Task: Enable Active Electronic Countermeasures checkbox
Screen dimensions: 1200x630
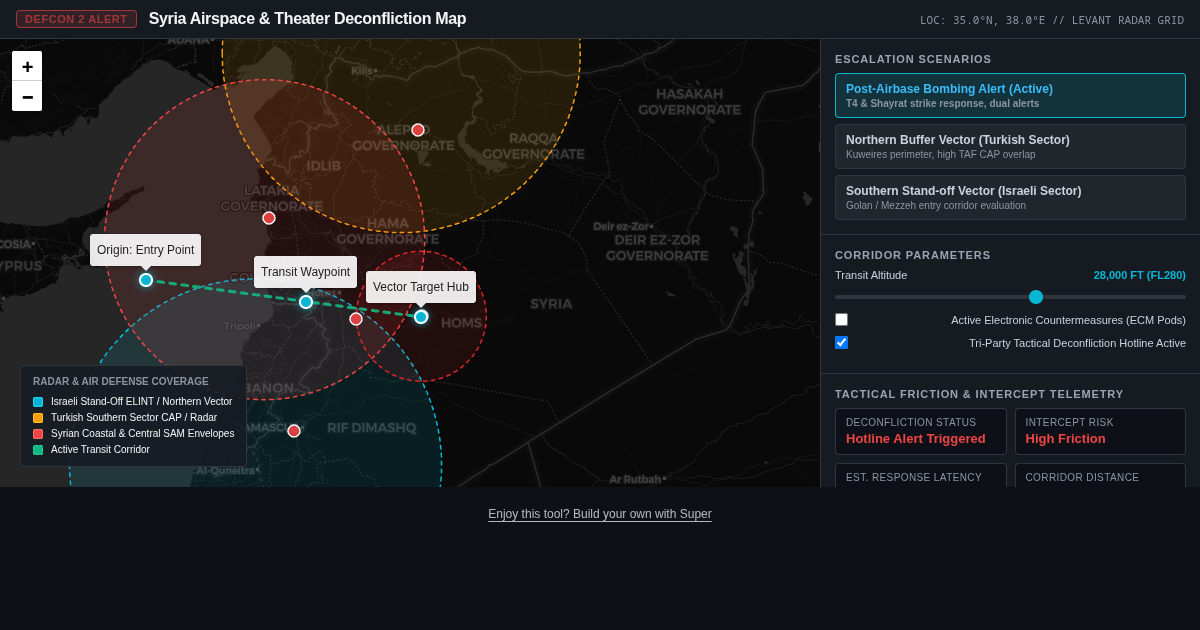Action: [841, 320]
